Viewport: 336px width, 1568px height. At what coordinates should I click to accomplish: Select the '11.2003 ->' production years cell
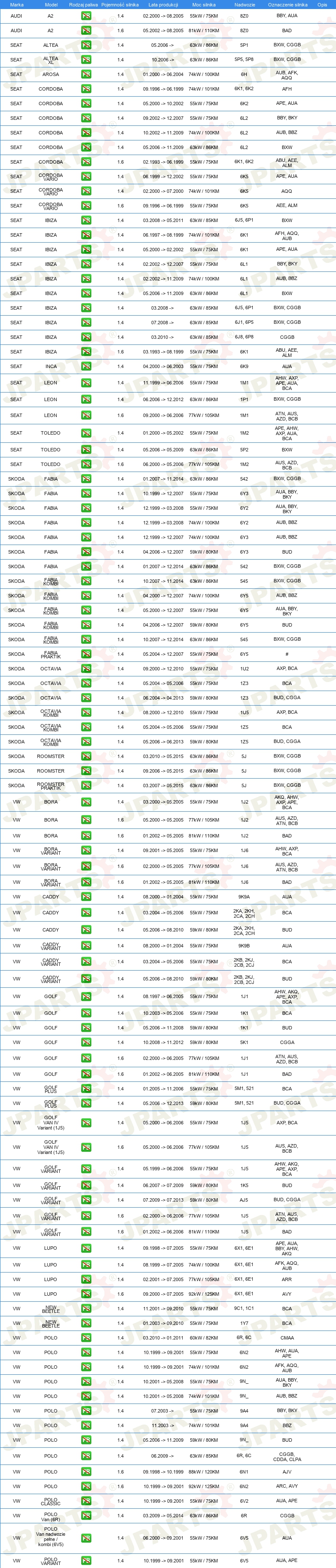tap(163, 1425)
